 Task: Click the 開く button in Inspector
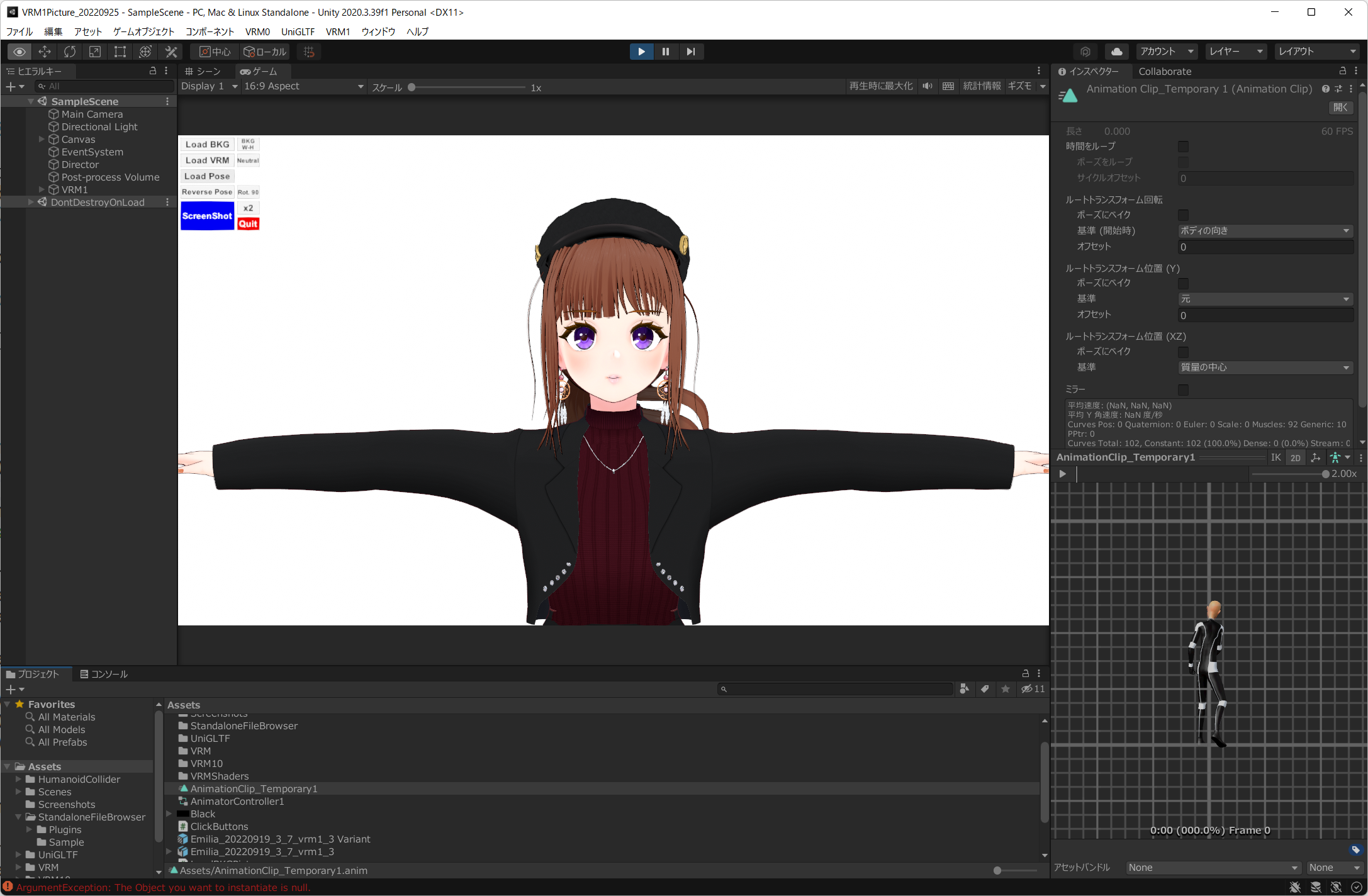click(x=1340, y=108)
